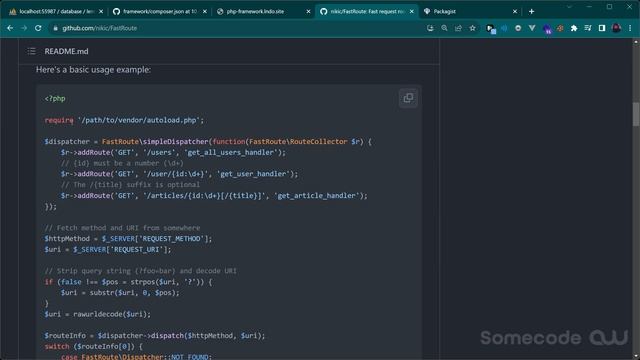
Task: Open the play-button extension icon
Action: (x=490, y=28)
